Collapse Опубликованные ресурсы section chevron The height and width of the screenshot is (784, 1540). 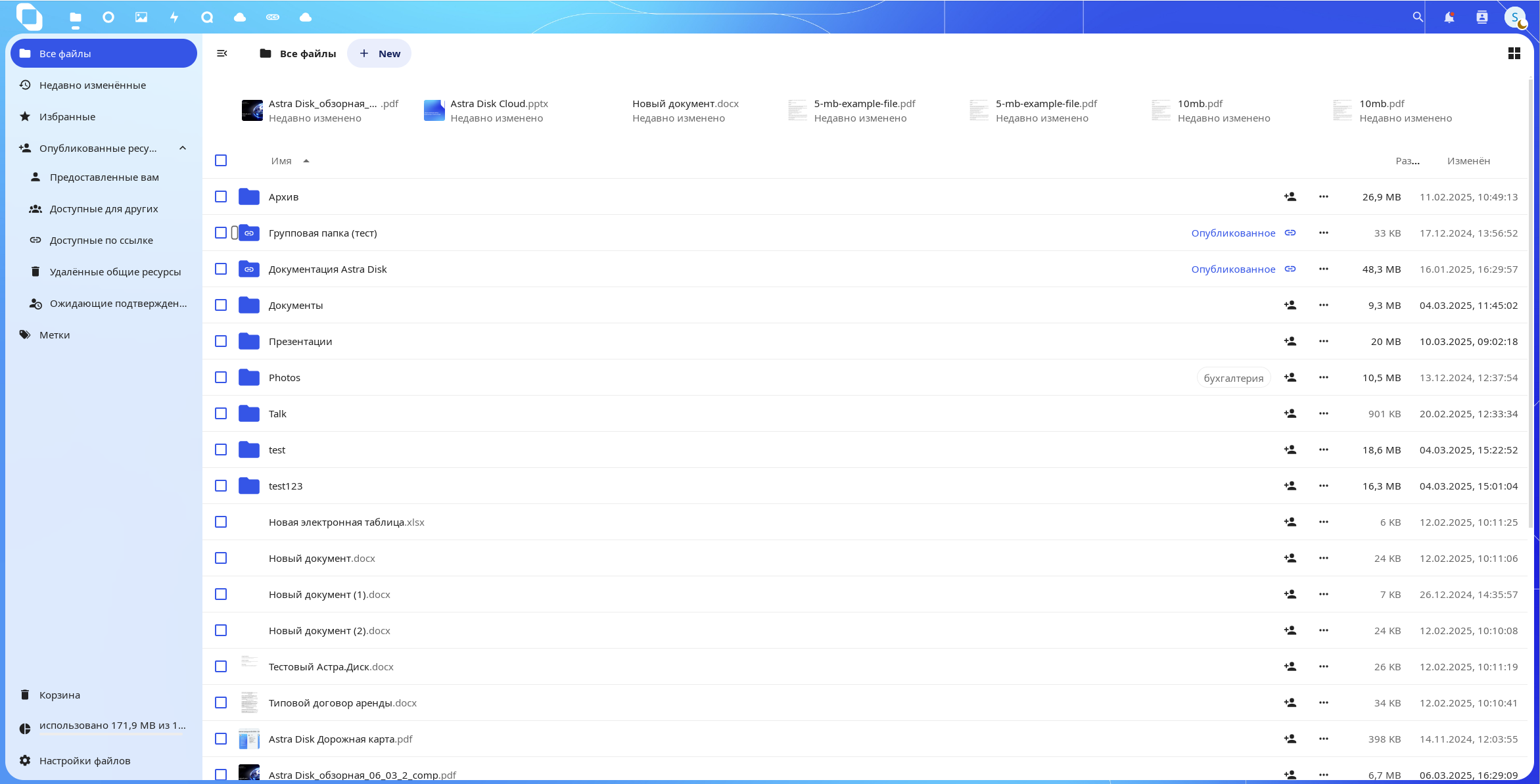tap(183, 148)
